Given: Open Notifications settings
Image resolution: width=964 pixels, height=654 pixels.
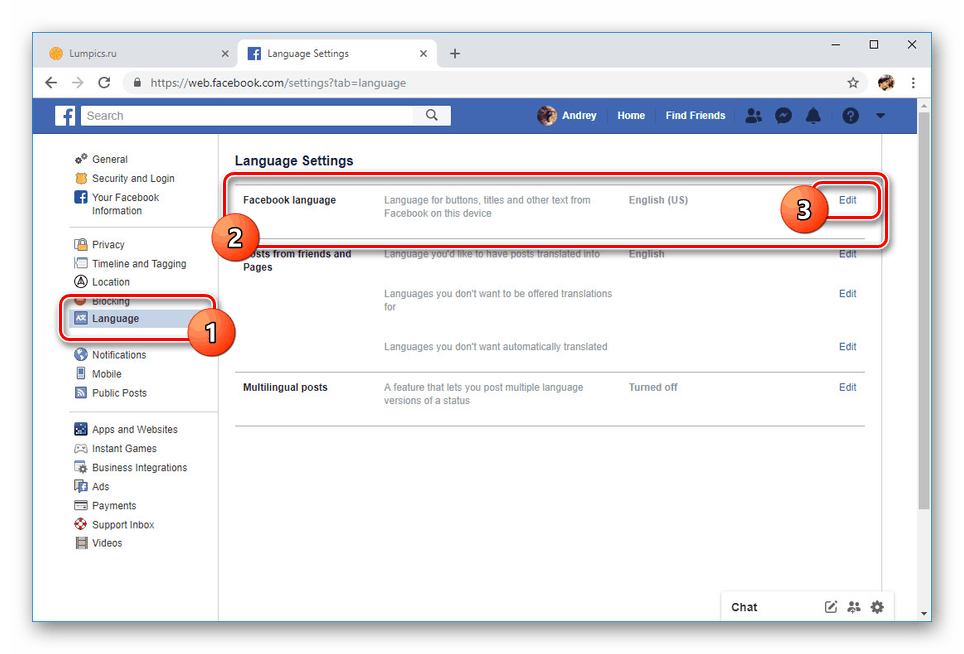Looking at the screenshot, I should (x=119, y=355).
